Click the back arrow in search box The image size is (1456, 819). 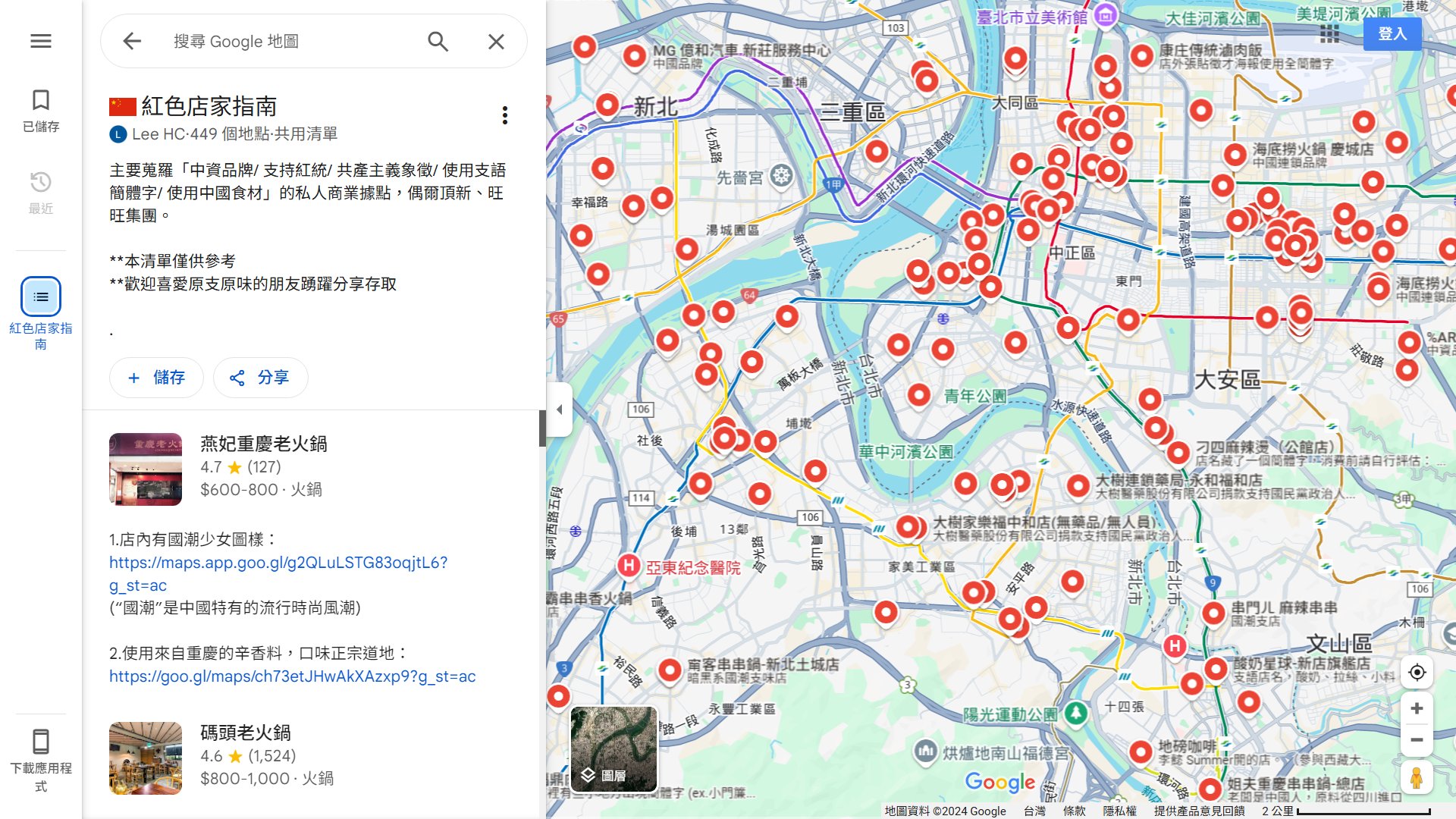click(132, 41)
